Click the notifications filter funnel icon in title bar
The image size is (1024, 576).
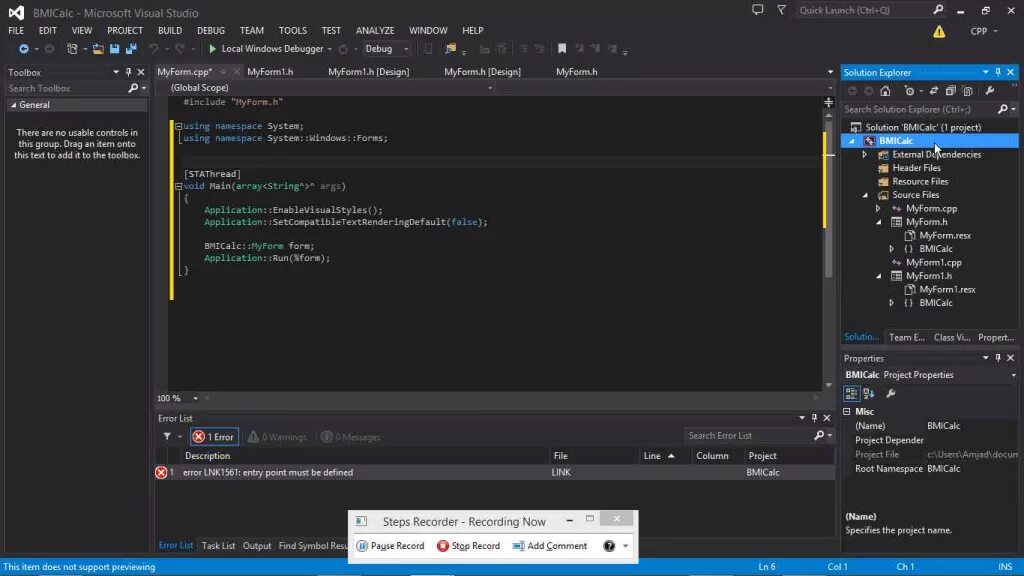click(781, 10)
